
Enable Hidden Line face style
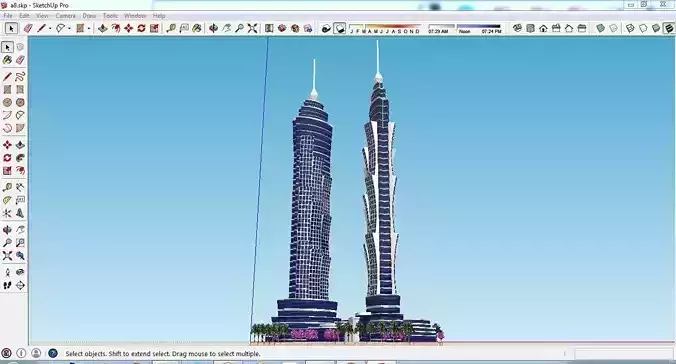point(643,28)
